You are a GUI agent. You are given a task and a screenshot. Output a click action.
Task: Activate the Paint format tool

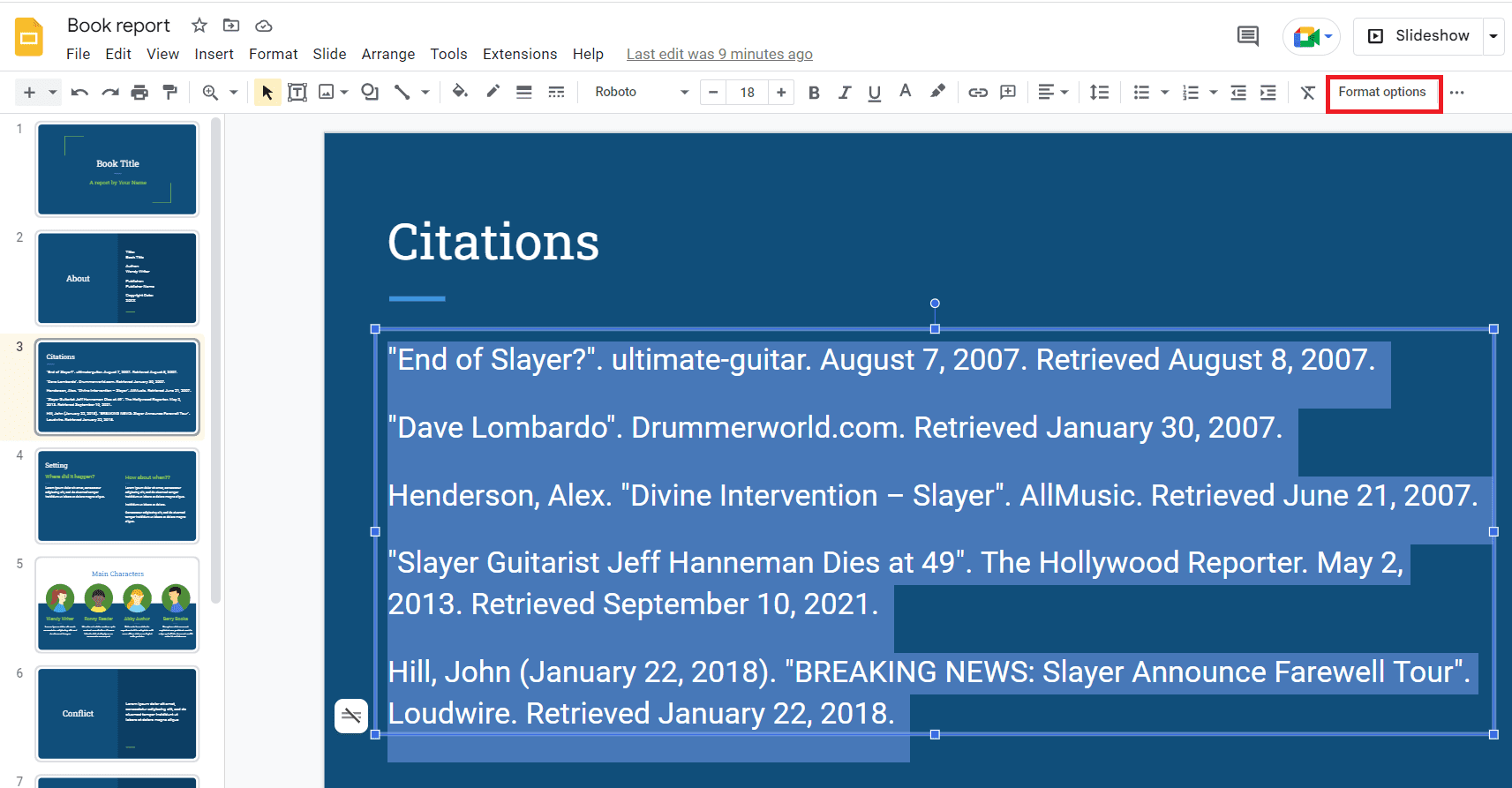coord(170,92)
